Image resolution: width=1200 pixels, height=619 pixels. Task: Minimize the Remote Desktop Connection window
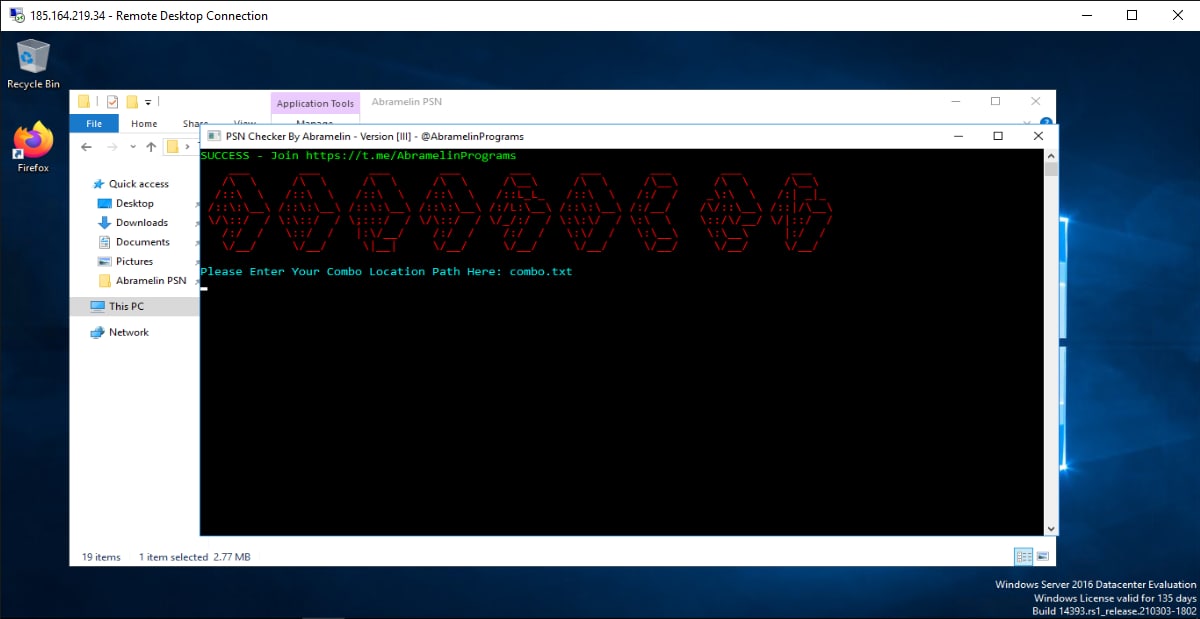point(1087,15)
